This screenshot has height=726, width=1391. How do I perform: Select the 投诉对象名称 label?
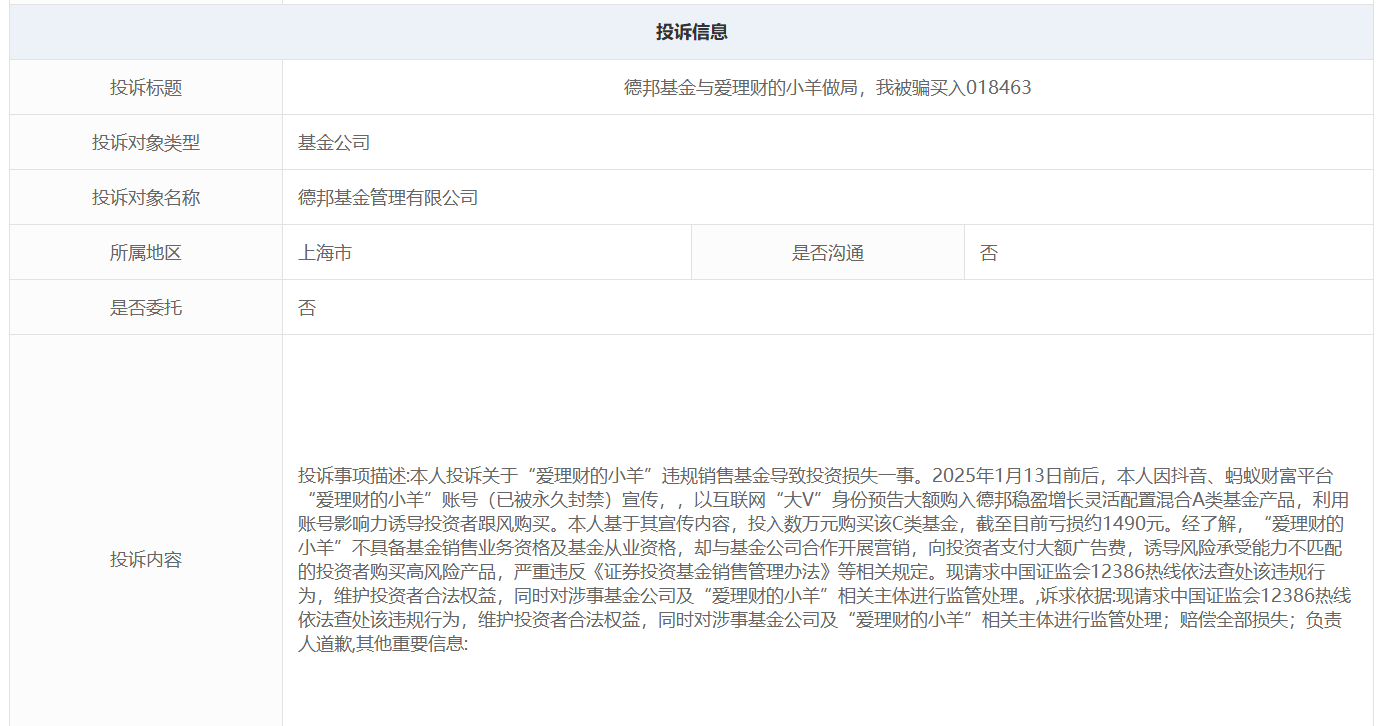pos(146,198)
